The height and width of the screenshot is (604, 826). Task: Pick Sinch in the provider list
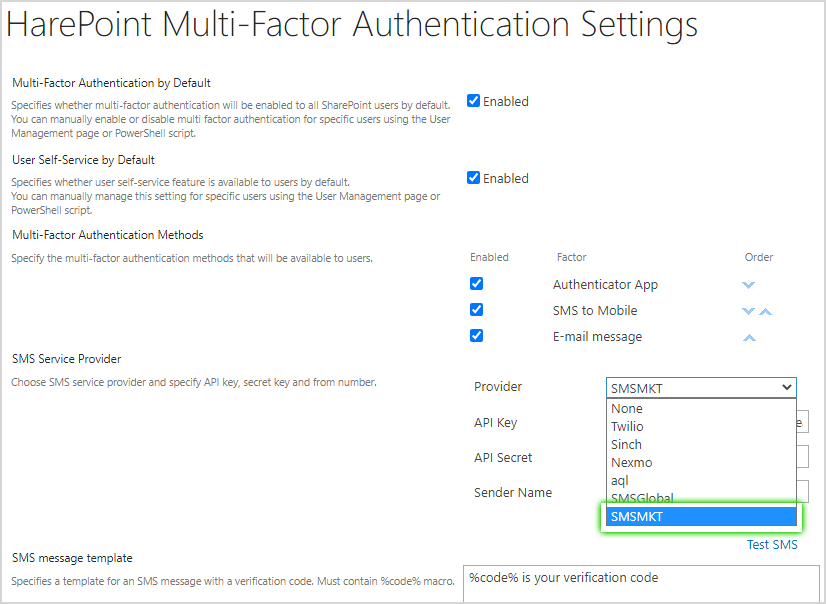click(626, 444)
